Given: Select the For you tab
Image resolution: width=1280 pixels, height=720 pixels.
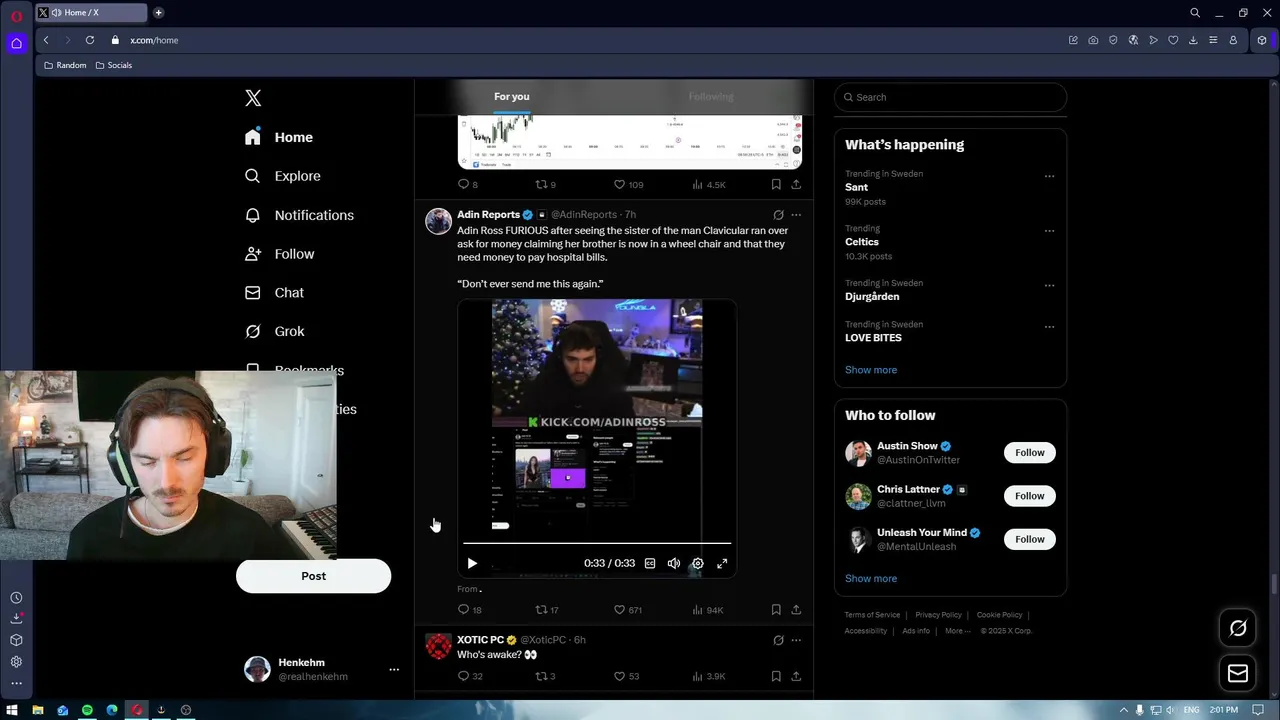Looking at the screenshot, I should point(512,97).
